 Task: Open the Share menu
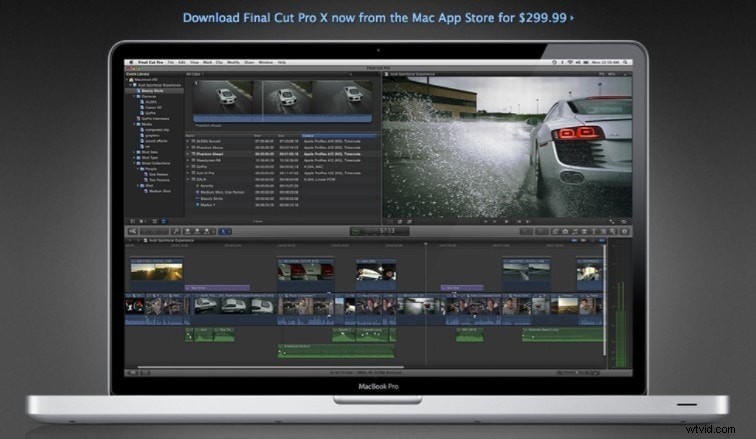click(x=249, y=63)
